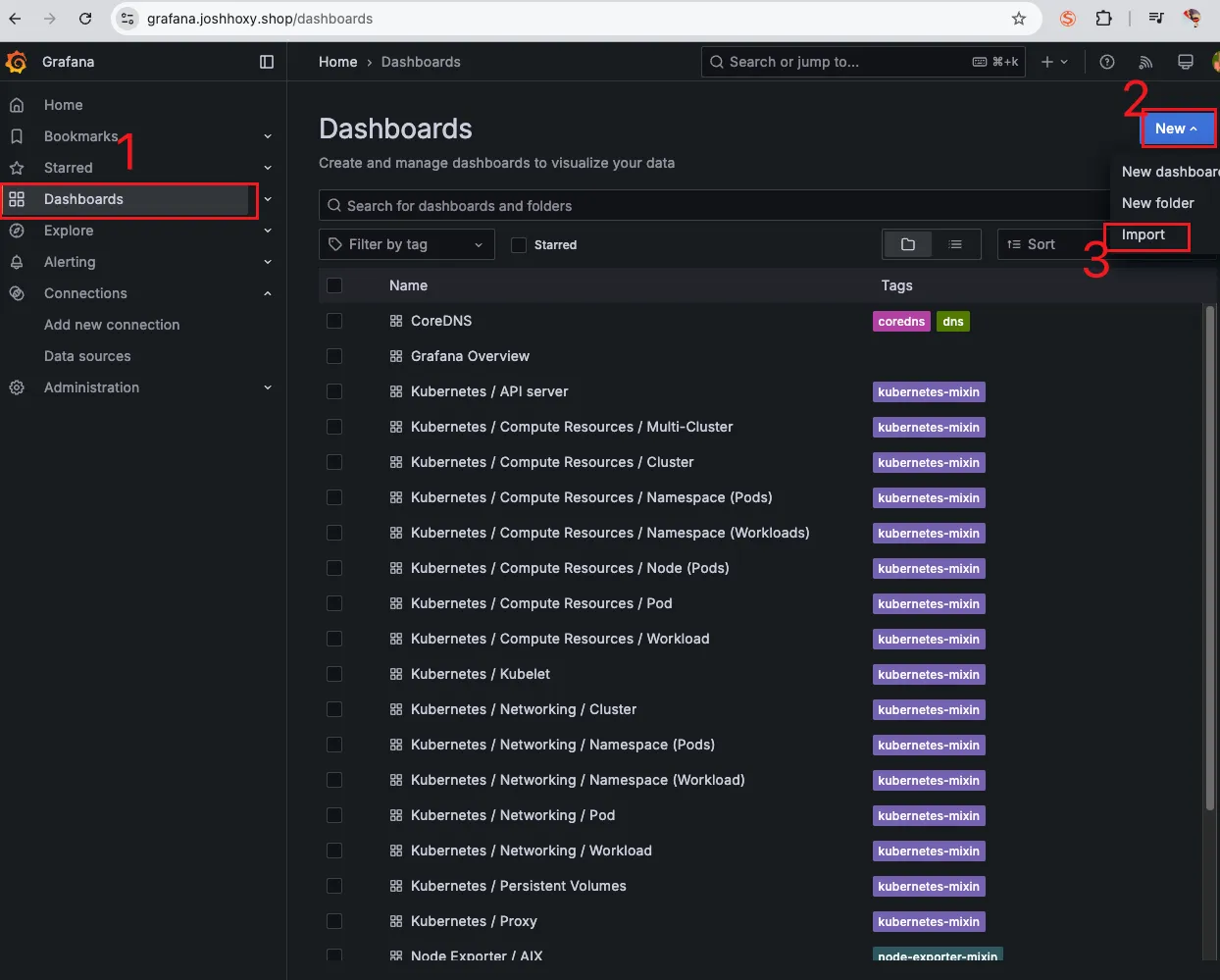Image resolution: width=1220 pixels, height=980 pixels.
Task: Click the Search or jump to field
Action: (x=863, y=62)
